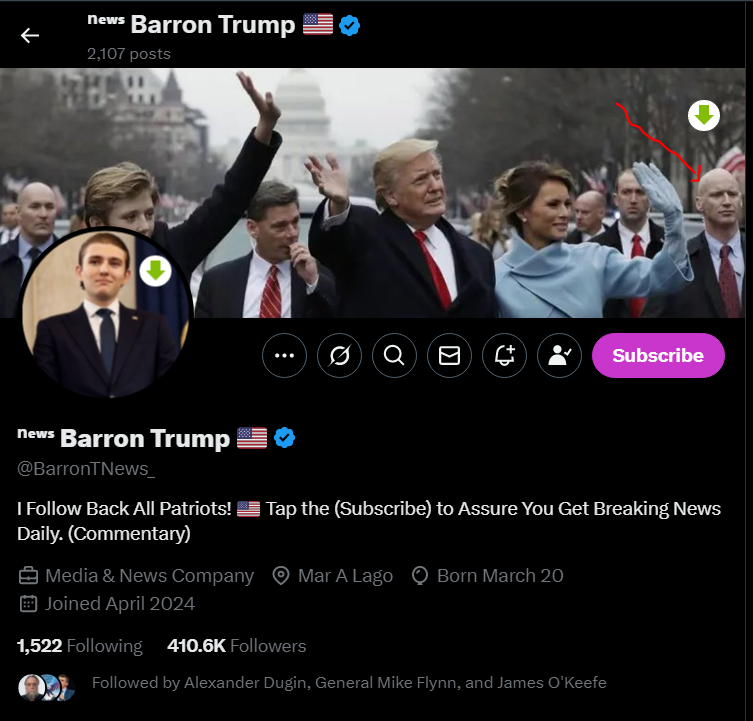View followers you know: Alexander Dugin link

[248, 683]
